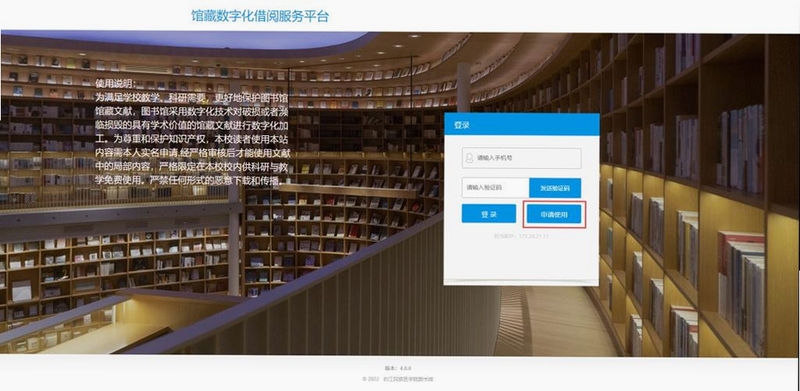Focus the verification code input field
Viewport: 800px width, 391px height.
coord(495,188)
